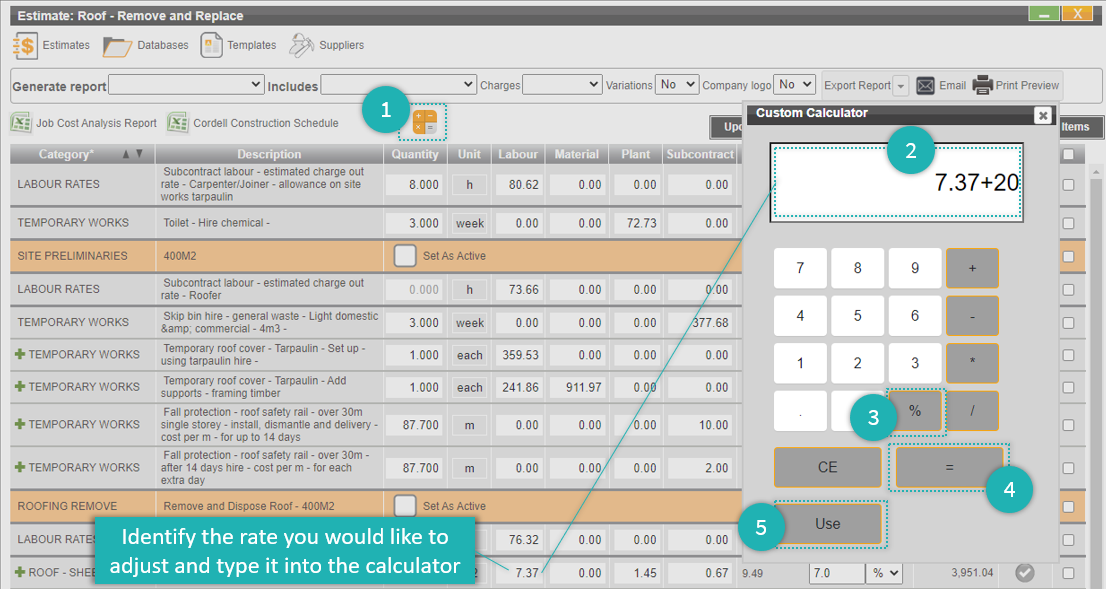Open the Company logo dropdown

794,85
